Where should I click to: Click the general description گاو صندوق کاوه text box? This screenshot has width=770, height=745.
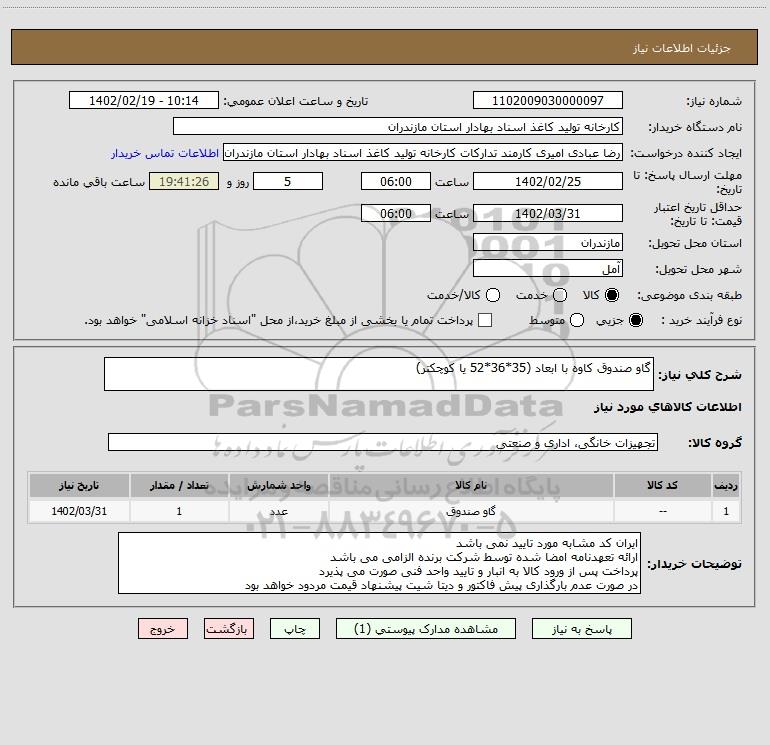(x=379, y=374)
